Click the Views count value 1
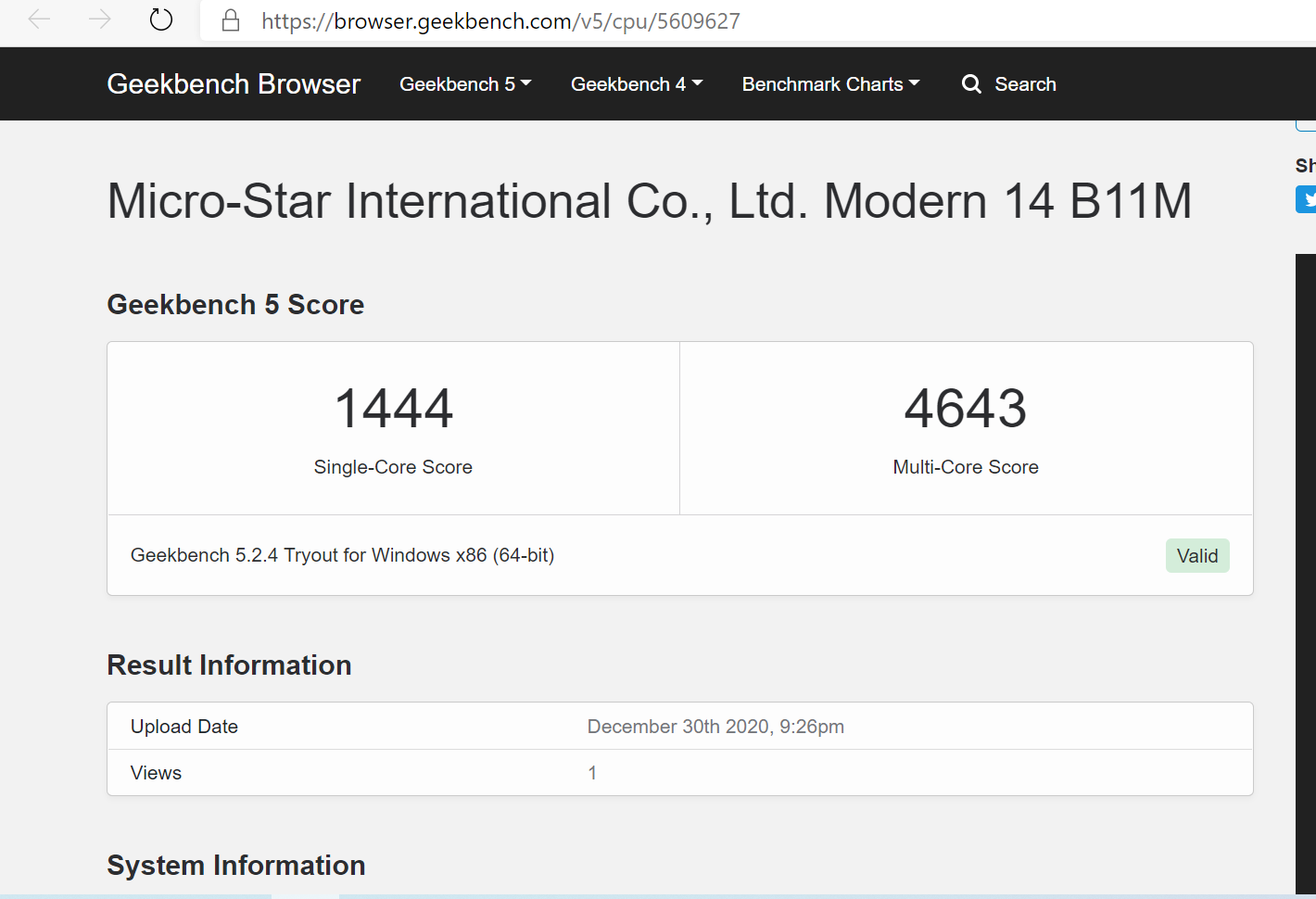The height and width of the screenshot is (899, 1316). click(592, 773)
